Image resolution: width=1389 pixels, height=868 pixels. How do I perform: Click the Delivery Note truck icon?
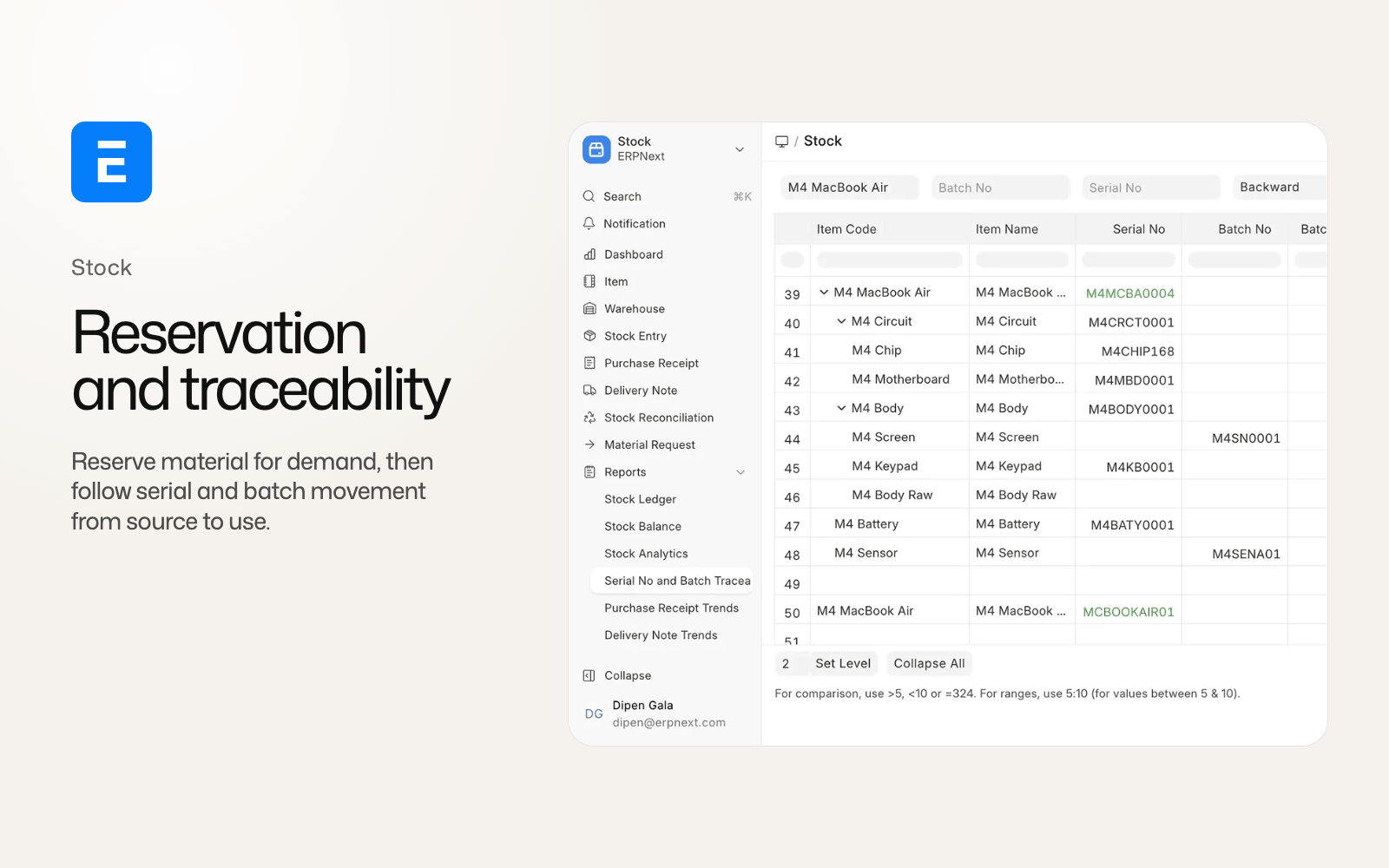click(589, 391)
